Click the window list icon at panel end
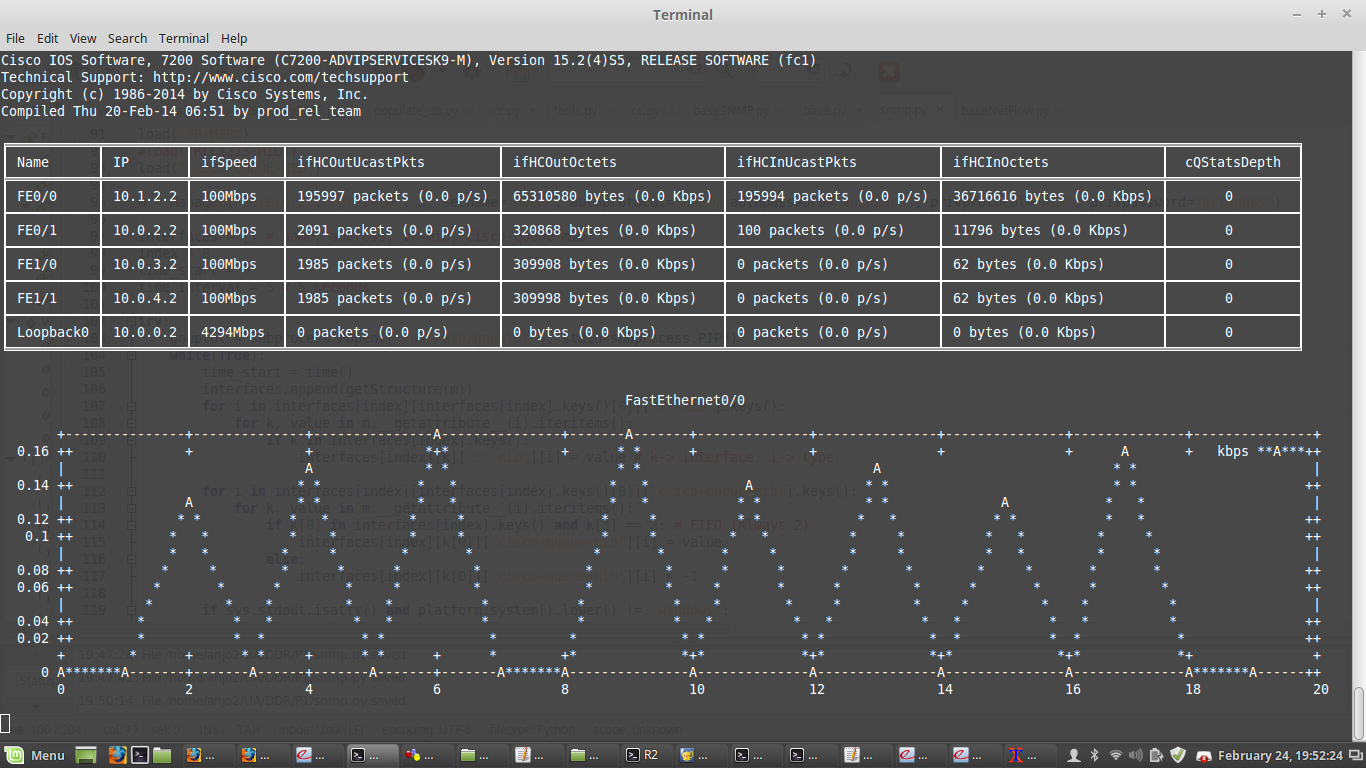Screen dimensions: 1366x768 1356,755
